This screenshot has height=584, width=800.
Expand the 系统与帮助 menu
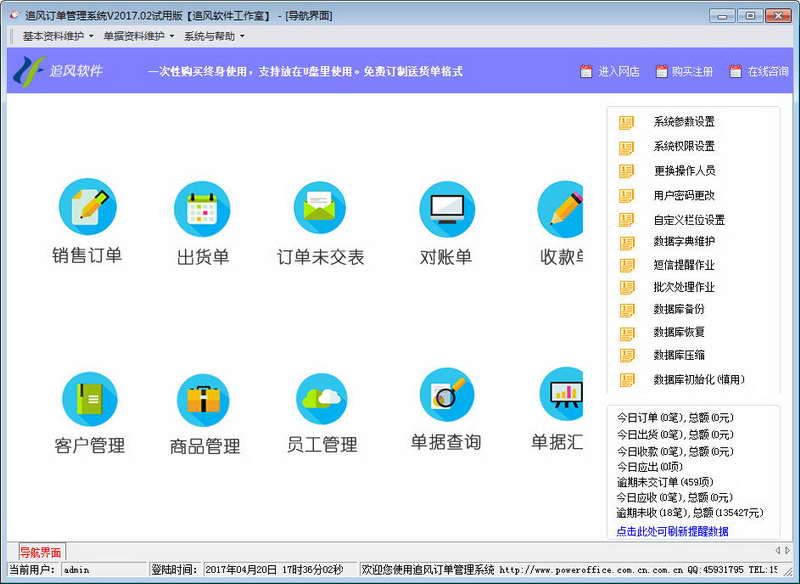tap(214, 36)
